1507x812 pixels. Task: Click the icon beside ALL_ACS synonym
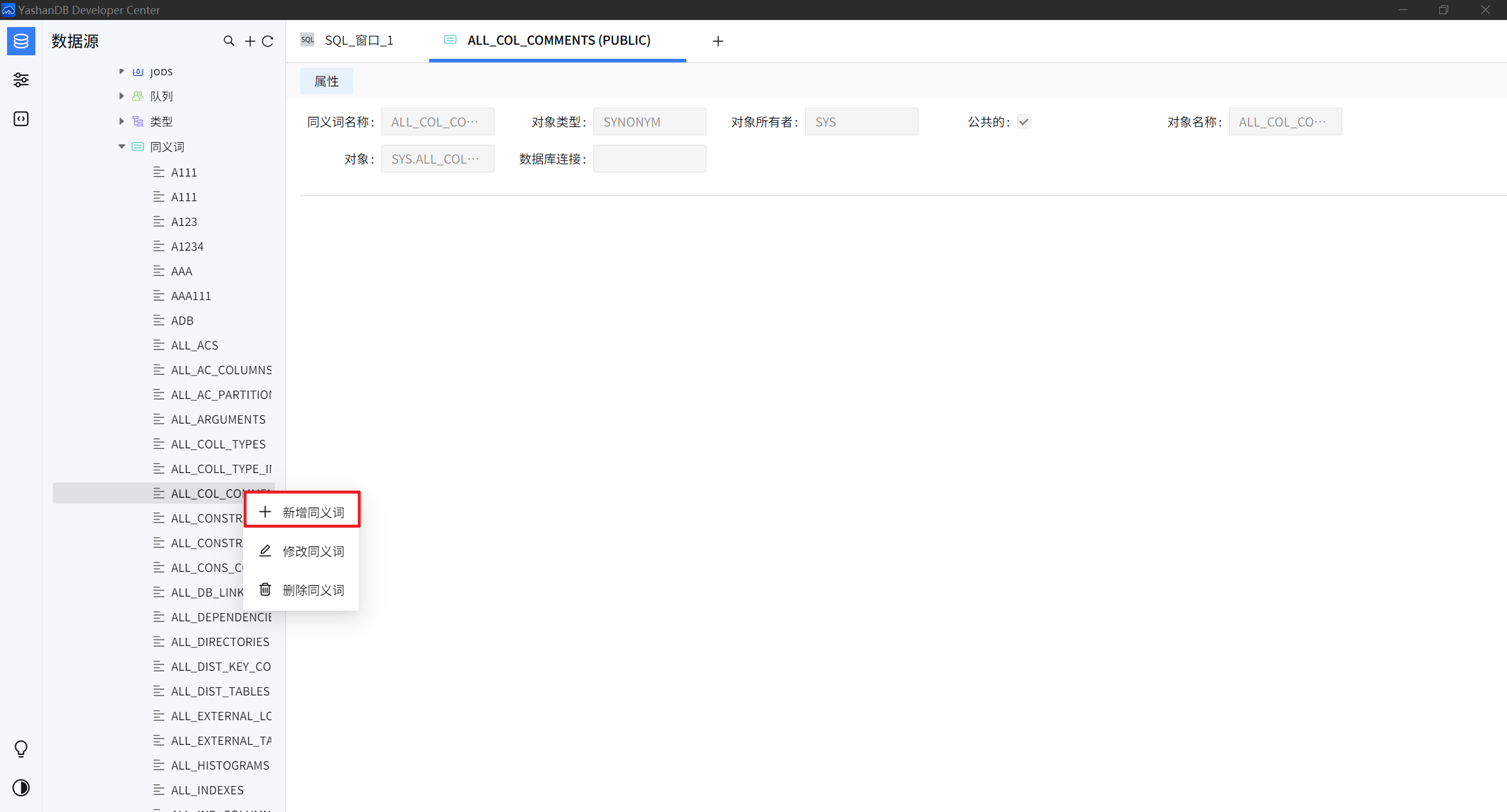point(159,345)
